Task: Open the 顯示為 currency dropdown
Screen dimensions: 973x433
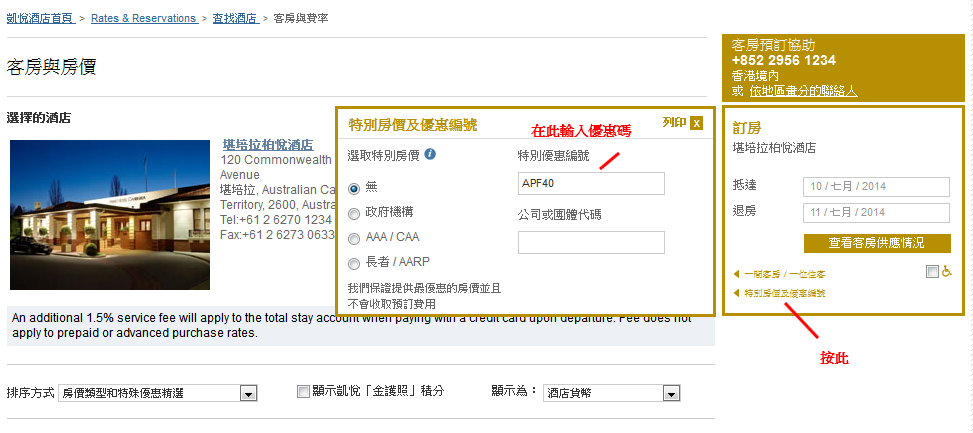Action: 606,394
